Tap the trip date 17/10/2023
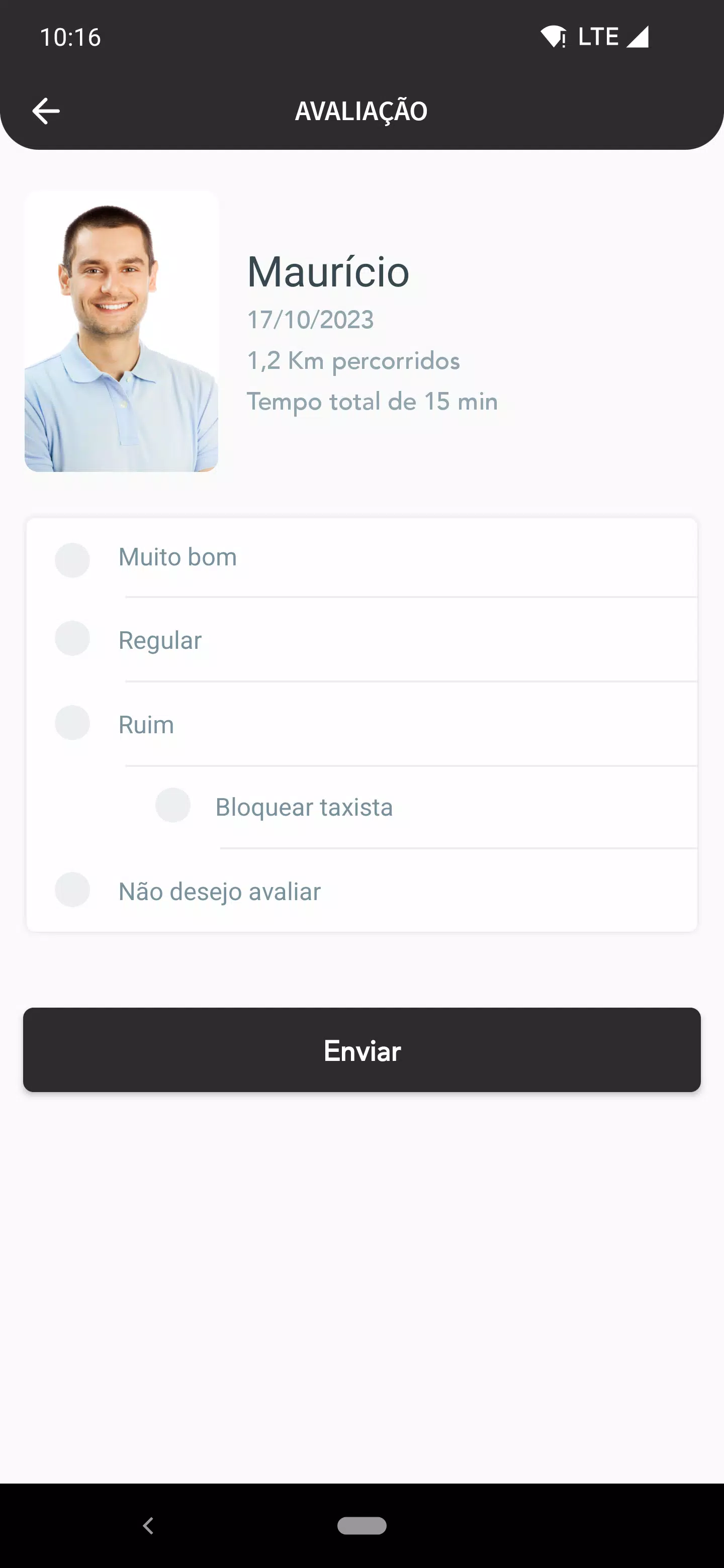This screenshot has height=1568, width=724. pos(311,320)
